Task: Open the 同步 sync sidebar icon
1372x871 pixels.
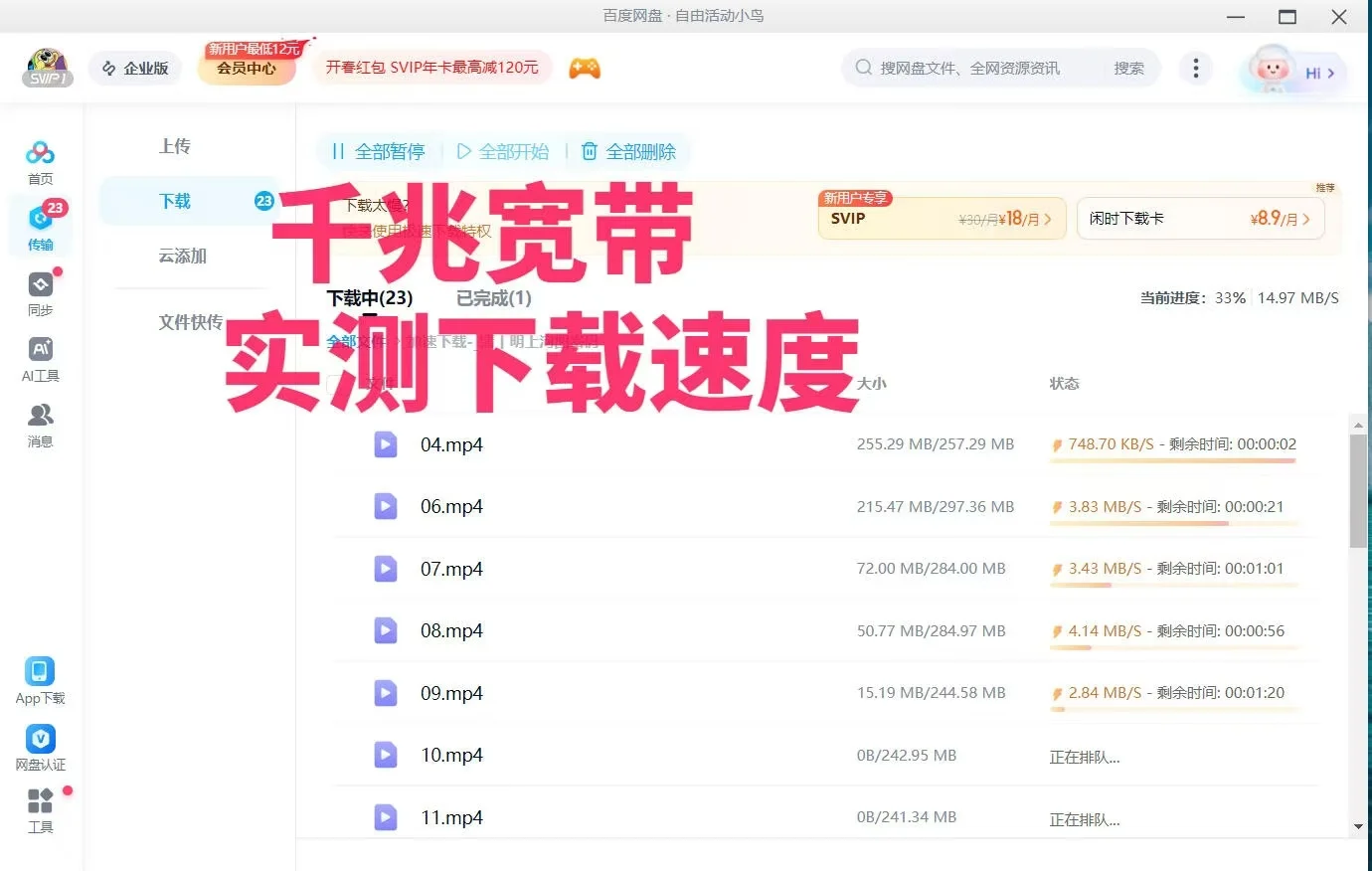Action: tap(40, 293)
